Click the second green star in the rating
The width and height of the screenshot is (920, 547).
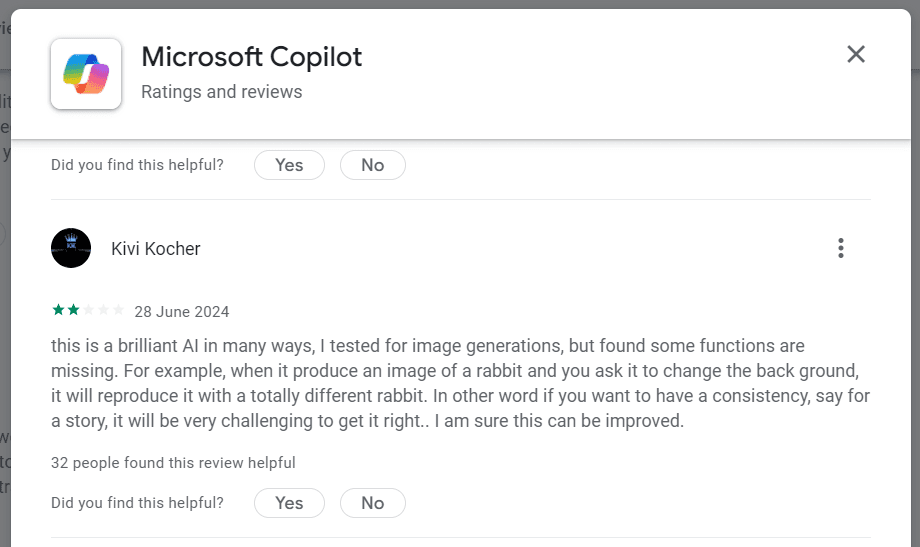pos(73,311)
